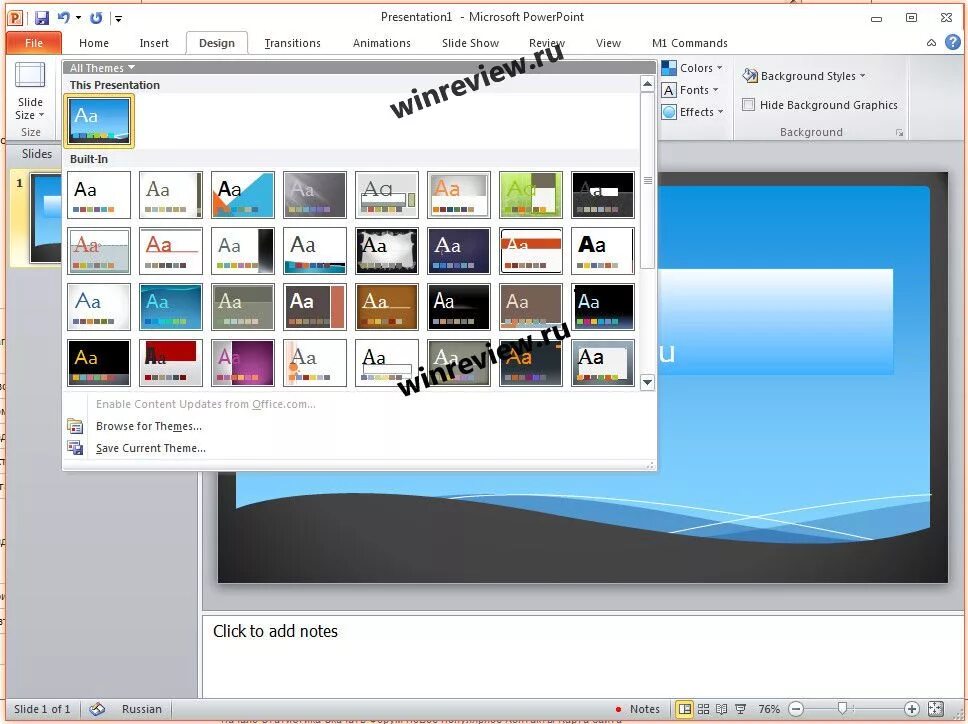968x724 pixels.
Task: Switch to Normal view icon
Action: 684,709
